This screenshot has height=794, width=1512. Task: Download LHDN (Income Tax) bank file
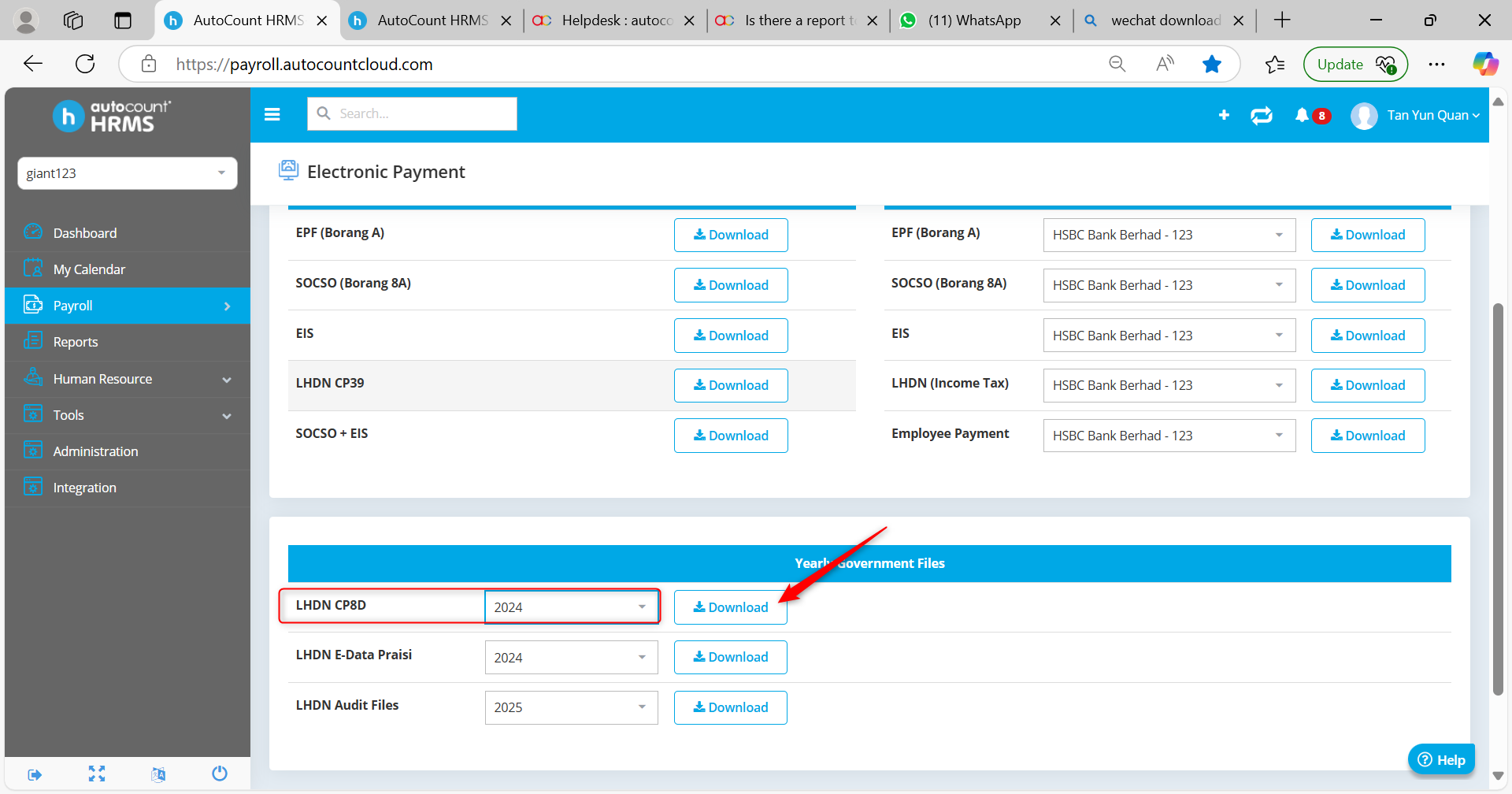point(1368,385)
